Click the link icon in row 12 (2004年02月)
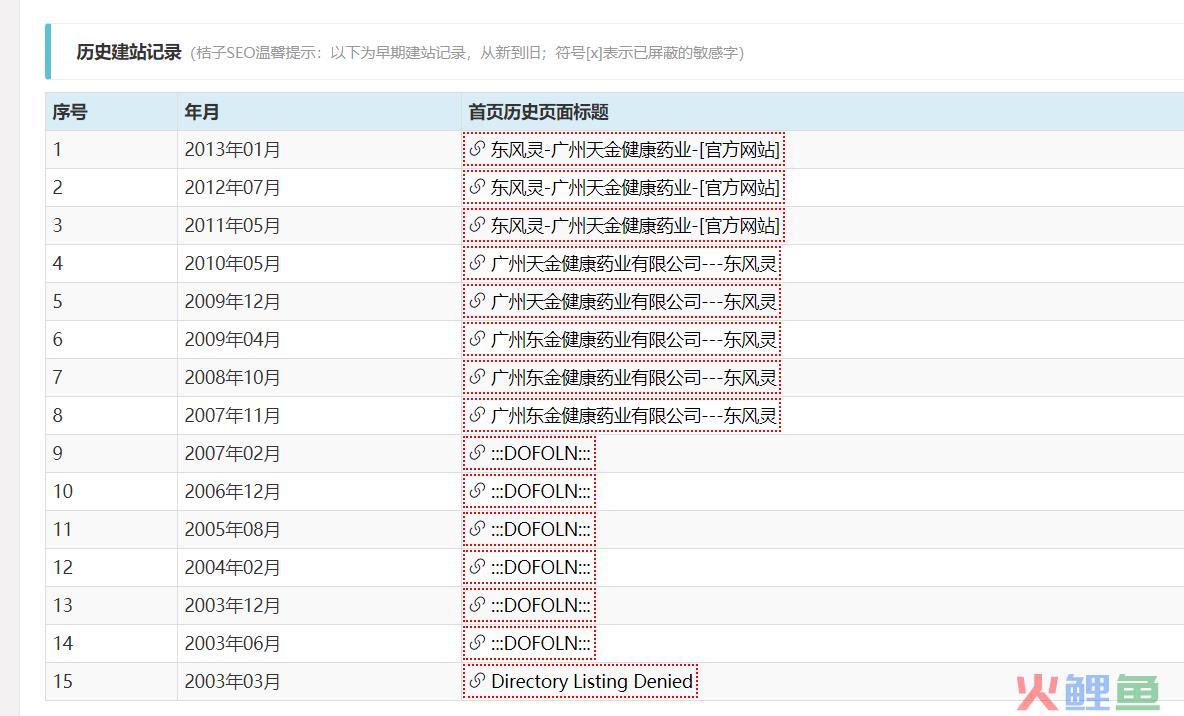 pos(476,566)
